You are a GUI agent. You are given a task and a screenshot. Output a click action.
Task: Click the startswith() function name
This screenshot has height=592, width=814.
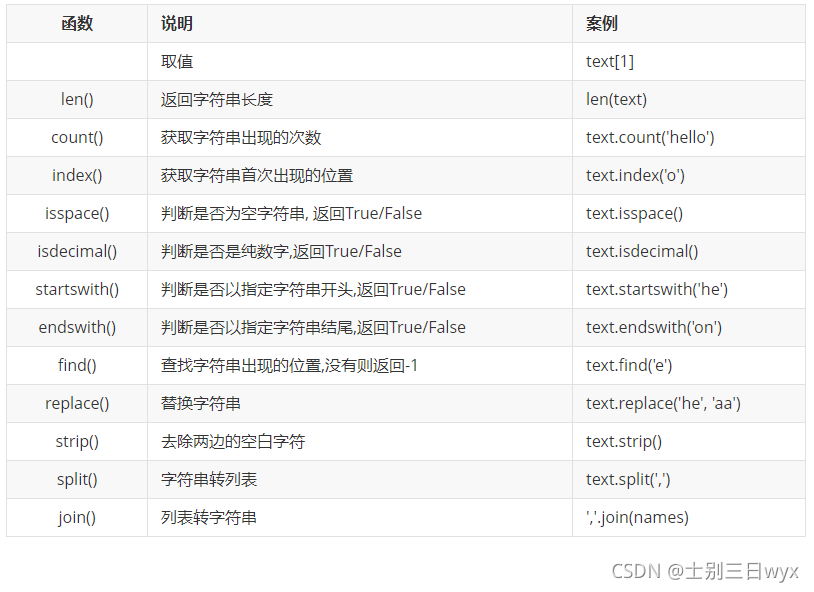point(77,289)
